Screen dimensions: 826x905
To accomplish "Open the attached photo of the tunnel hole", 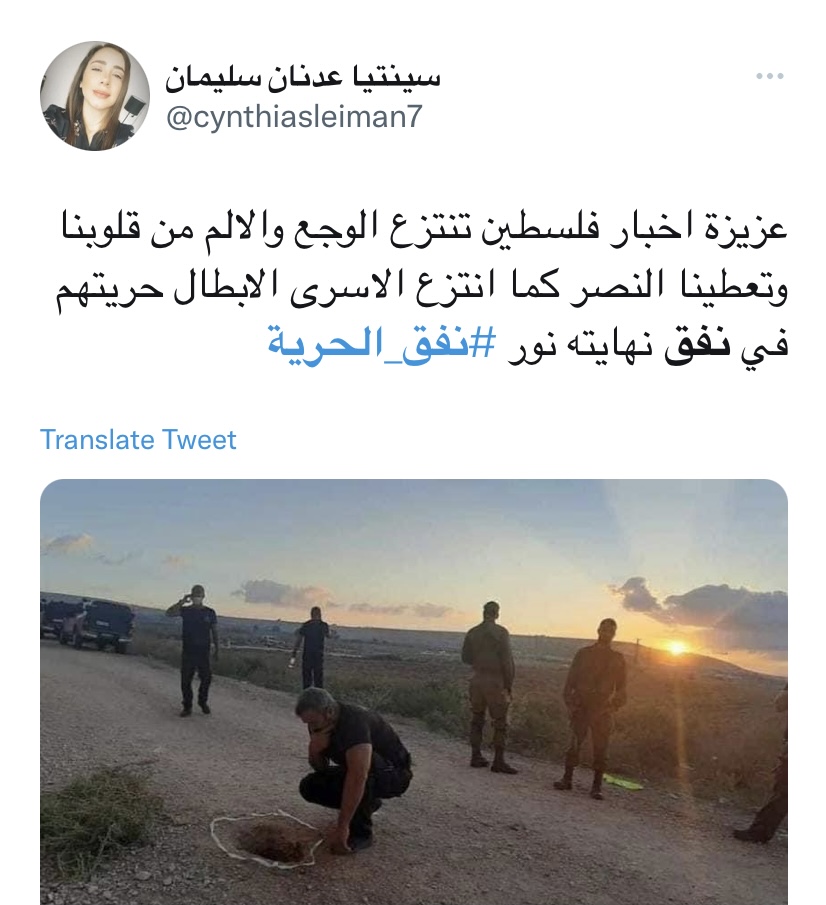I will tap(414, 691).
